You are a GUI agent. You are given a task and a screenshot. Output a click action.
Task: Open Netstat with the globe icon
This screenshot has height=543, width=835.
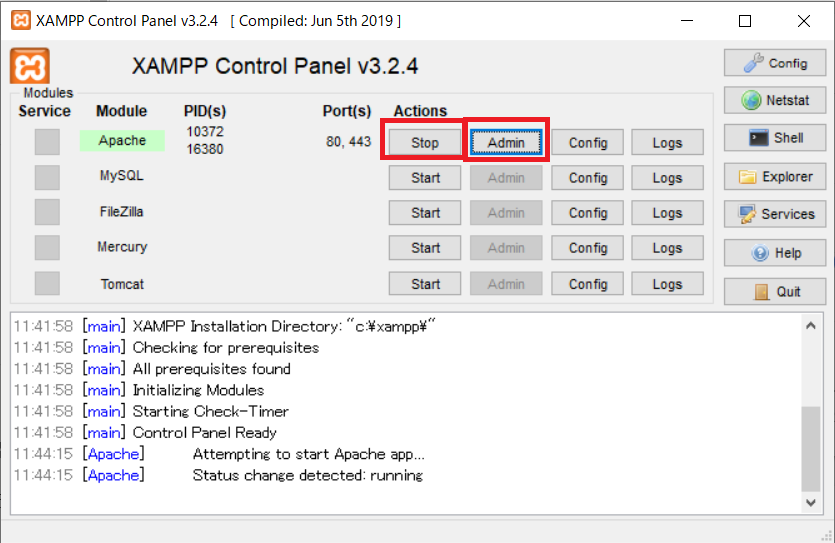pos(775,100)
